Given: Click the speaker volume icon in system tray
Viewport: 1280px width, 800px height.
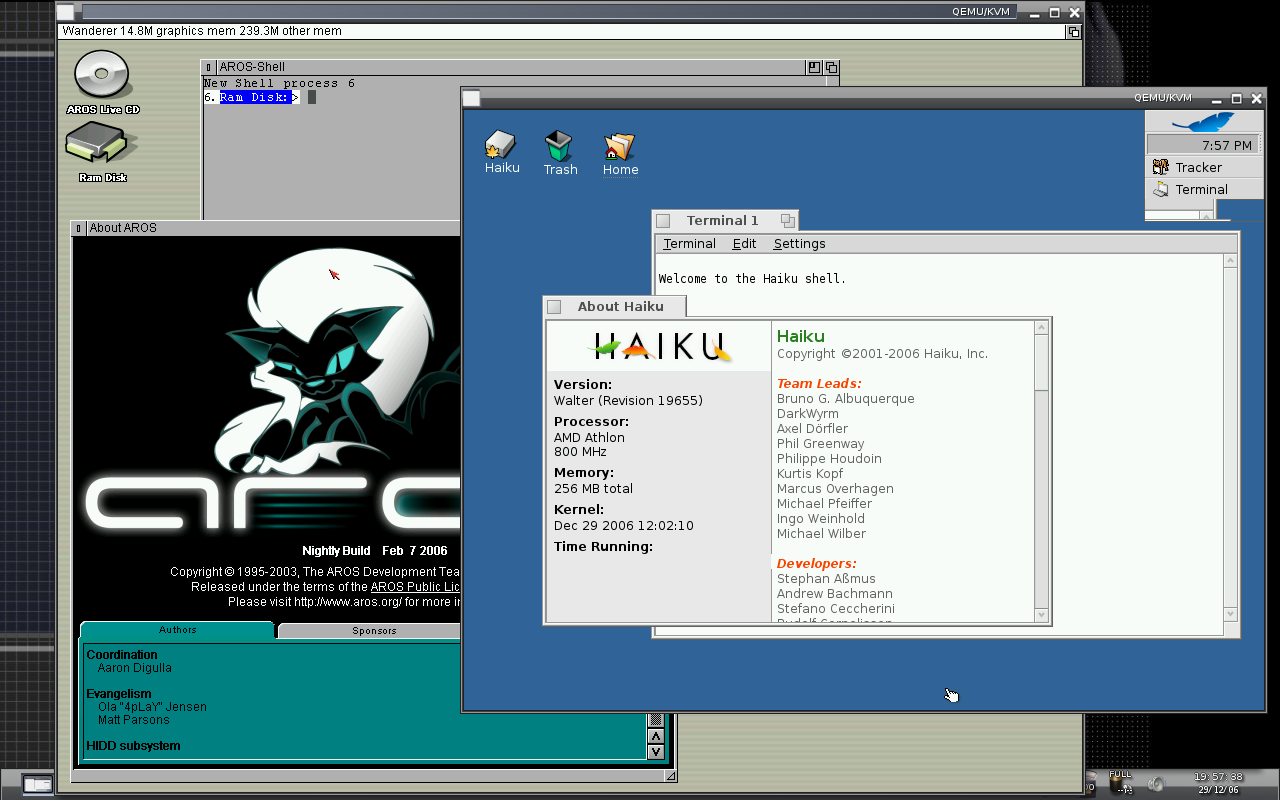Looking at the screenshot, I should [x=1156, y=784].
